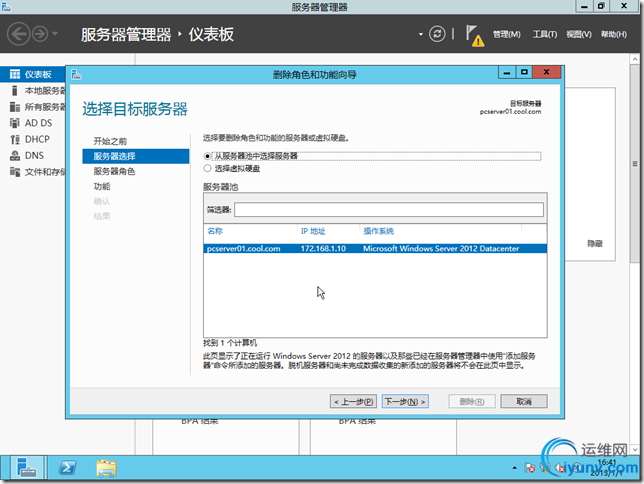The width and height of the screenshot is (644, 484).
Task: Open the 视图(V) menu
Action: pos(579,35)
